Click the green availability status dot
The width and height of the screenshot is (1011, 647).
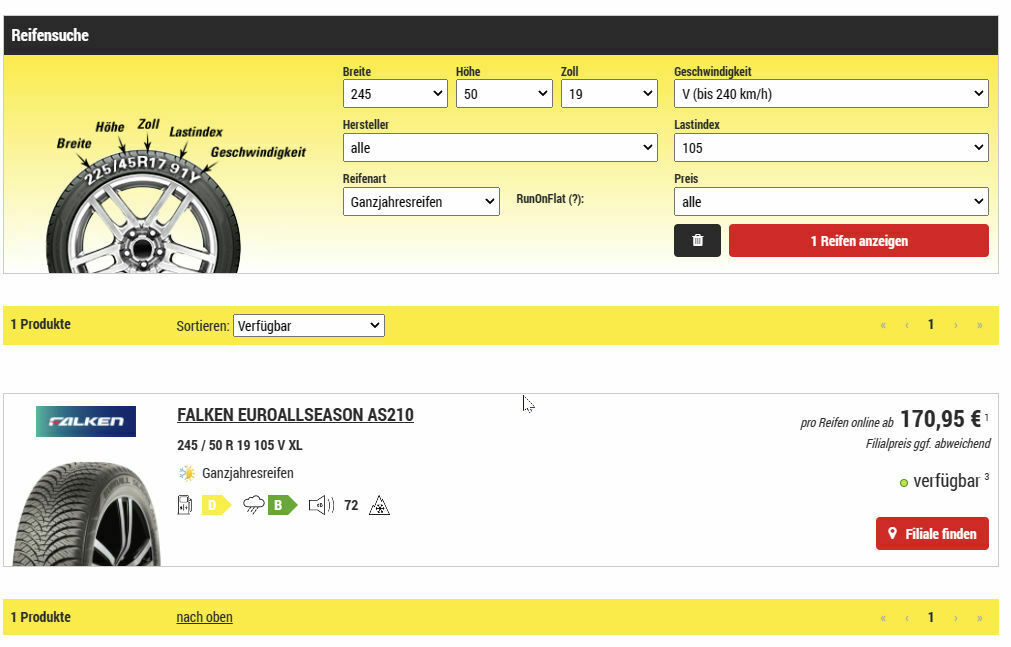pos(904,483)
